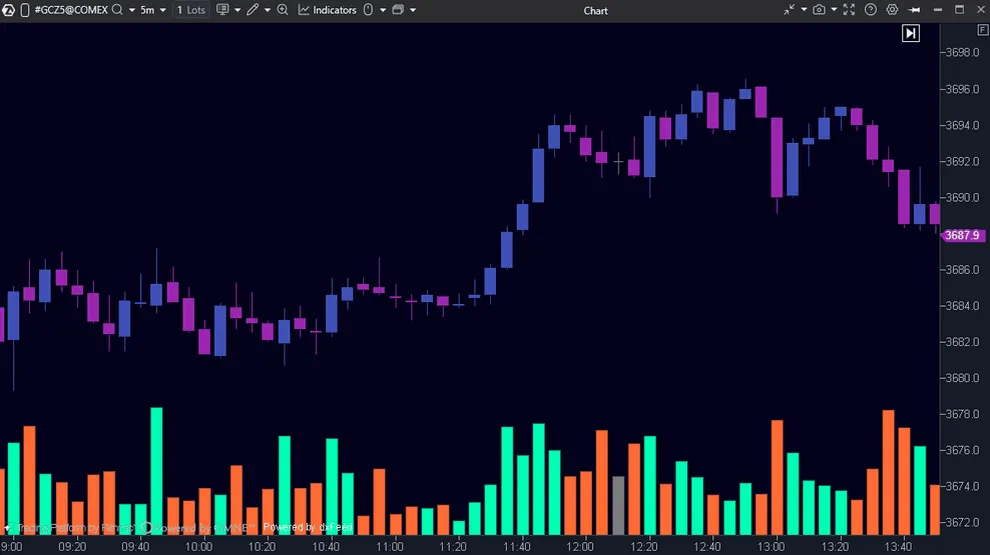Screen dimensions: 990x555
Task: Toggle the F button on price scale
Action: point(982,31)
